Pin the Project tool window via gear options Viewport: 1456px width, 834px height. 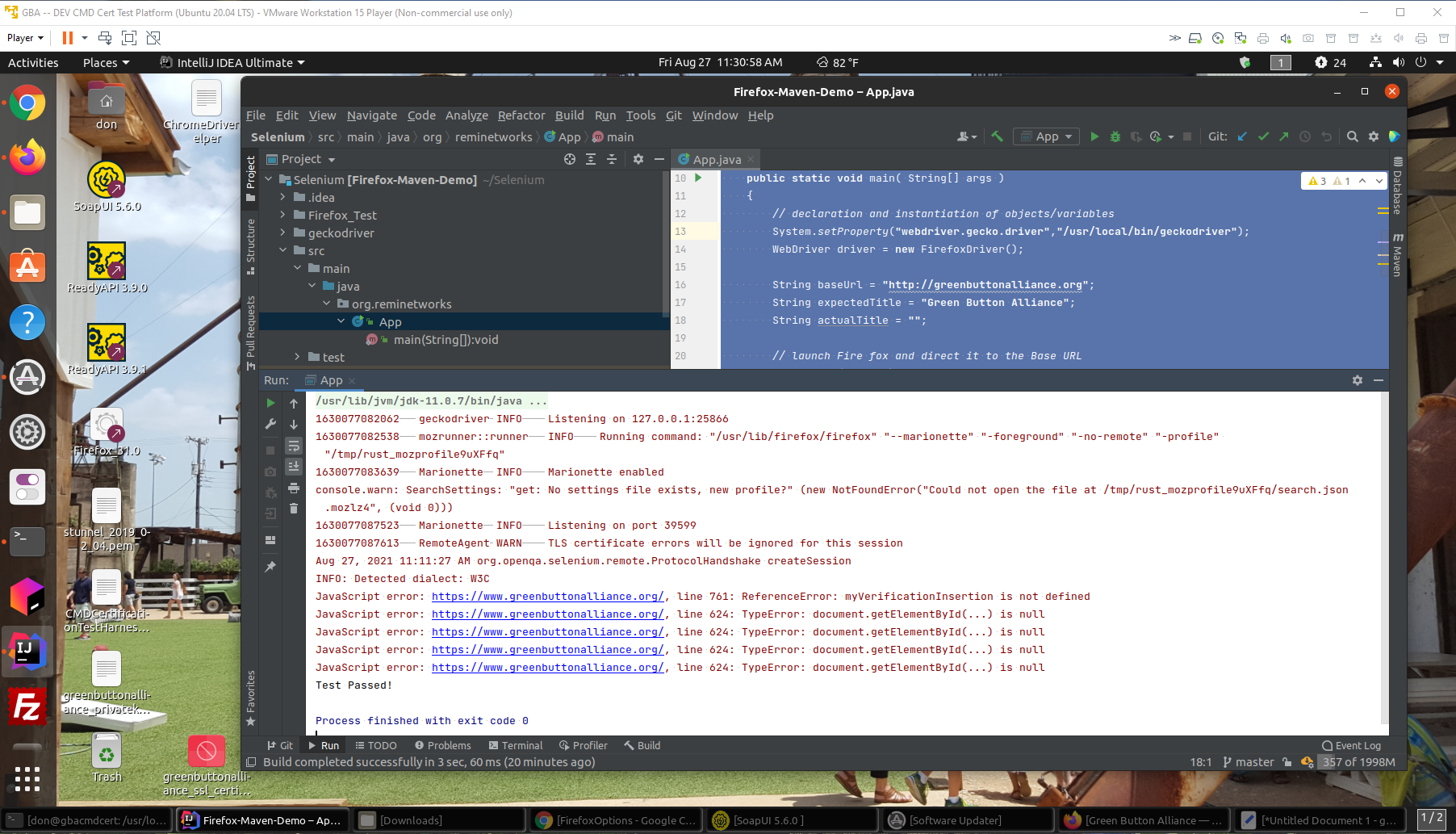638,159
